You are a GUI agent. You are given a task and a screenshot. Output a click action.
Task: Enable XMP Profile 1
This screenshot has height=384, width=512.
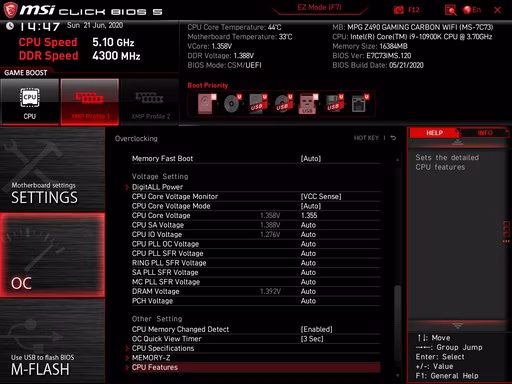click(x=90, y=102)
